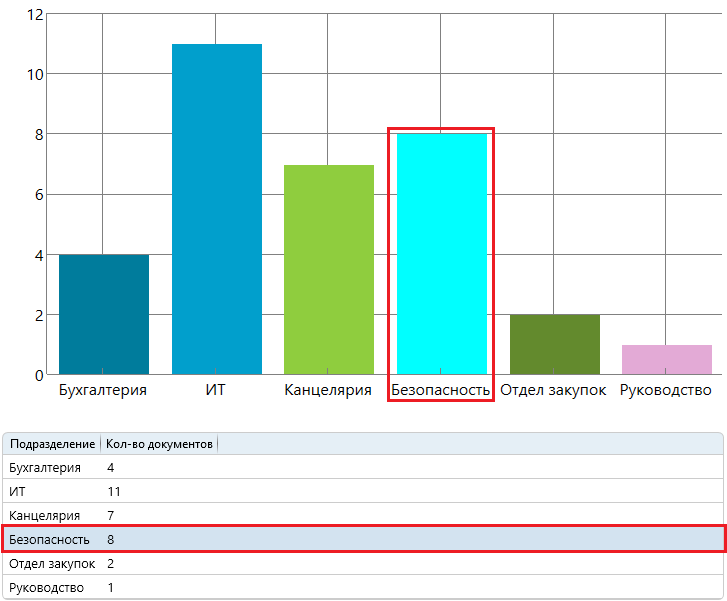Click the Безопасность label under the chart
This screenshot has width=727, height=601.
click(x=441, y=390)
